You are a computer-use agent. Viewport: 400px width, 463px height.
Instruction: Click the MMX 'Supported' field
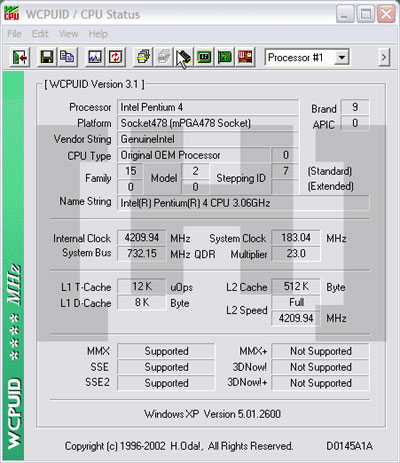tap(166, 351)
